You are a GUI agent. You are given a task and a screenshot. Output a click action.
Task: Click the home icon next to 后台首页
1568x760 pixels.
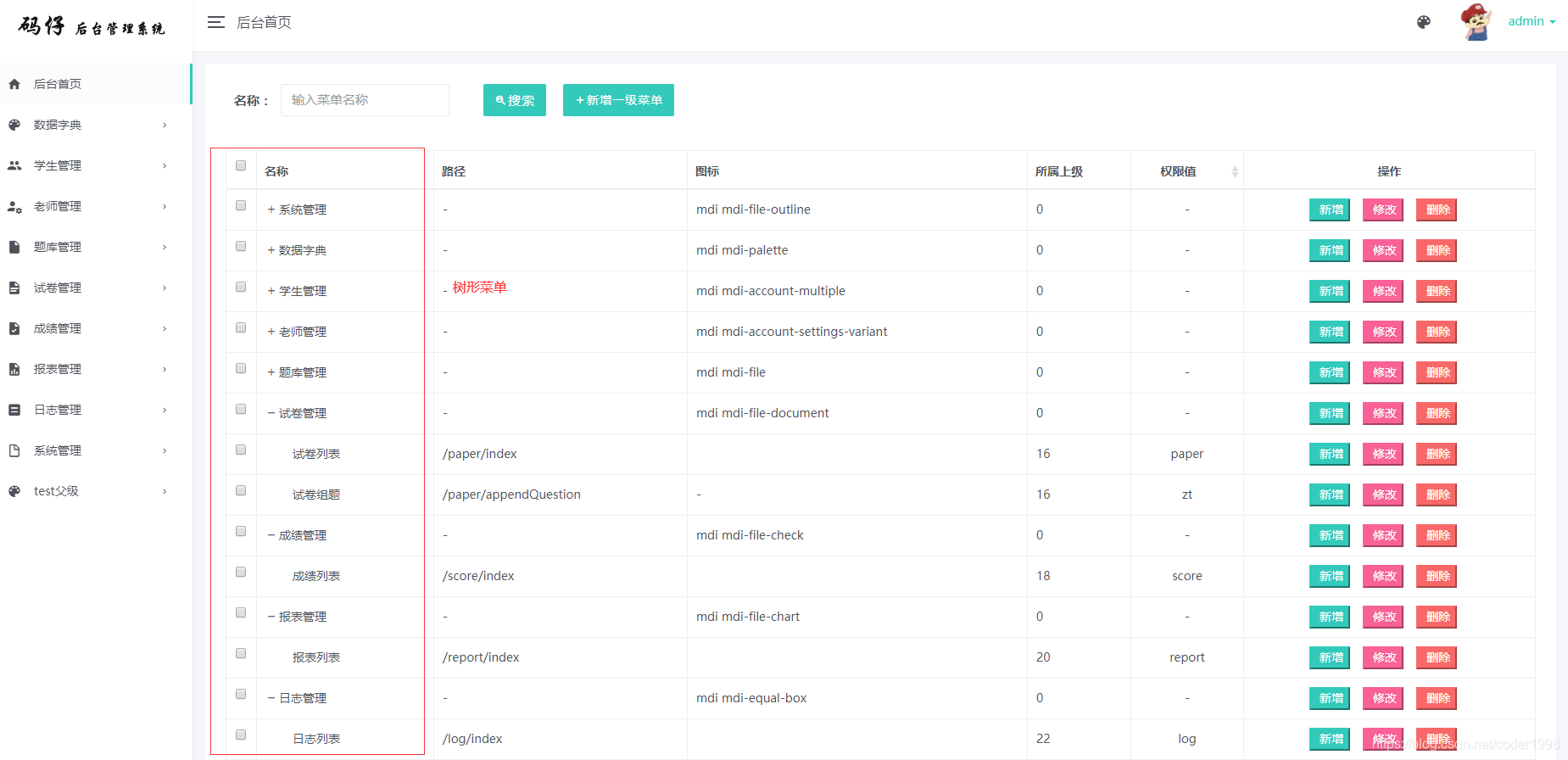click(14, 84)
